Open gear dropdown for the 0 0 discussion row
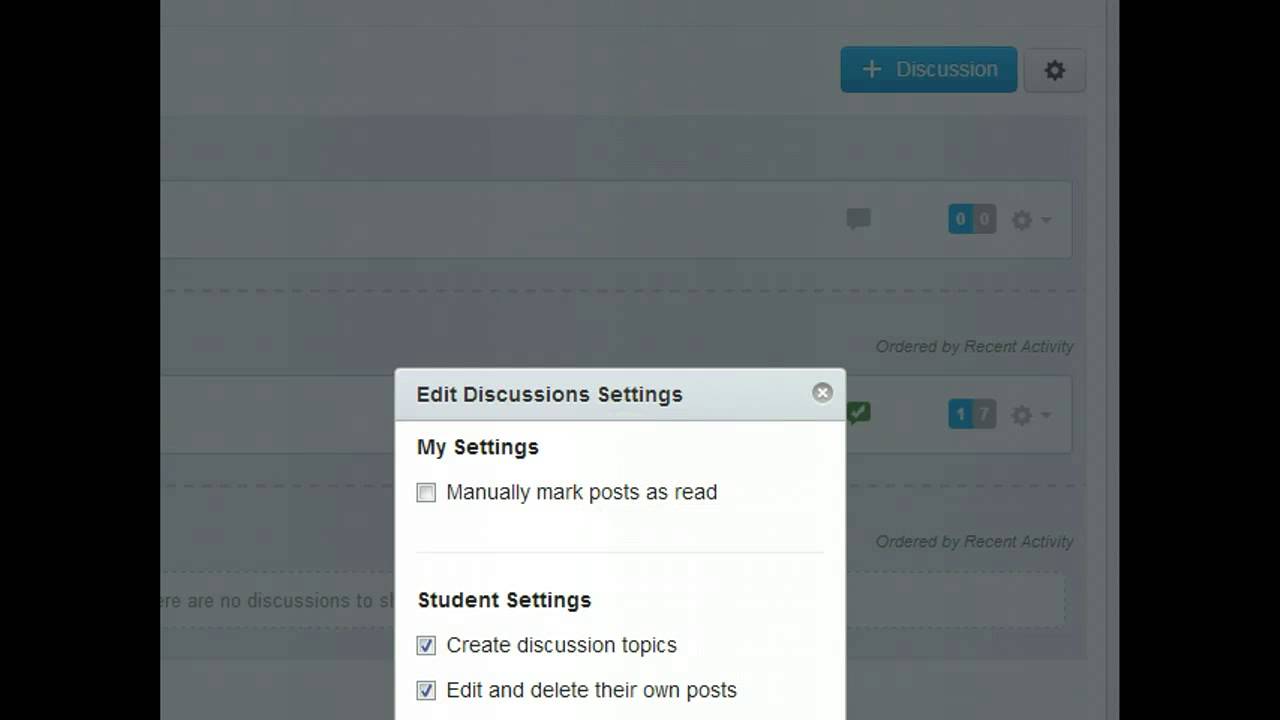Screen dimensions: 1280x720 (1031, 220)
